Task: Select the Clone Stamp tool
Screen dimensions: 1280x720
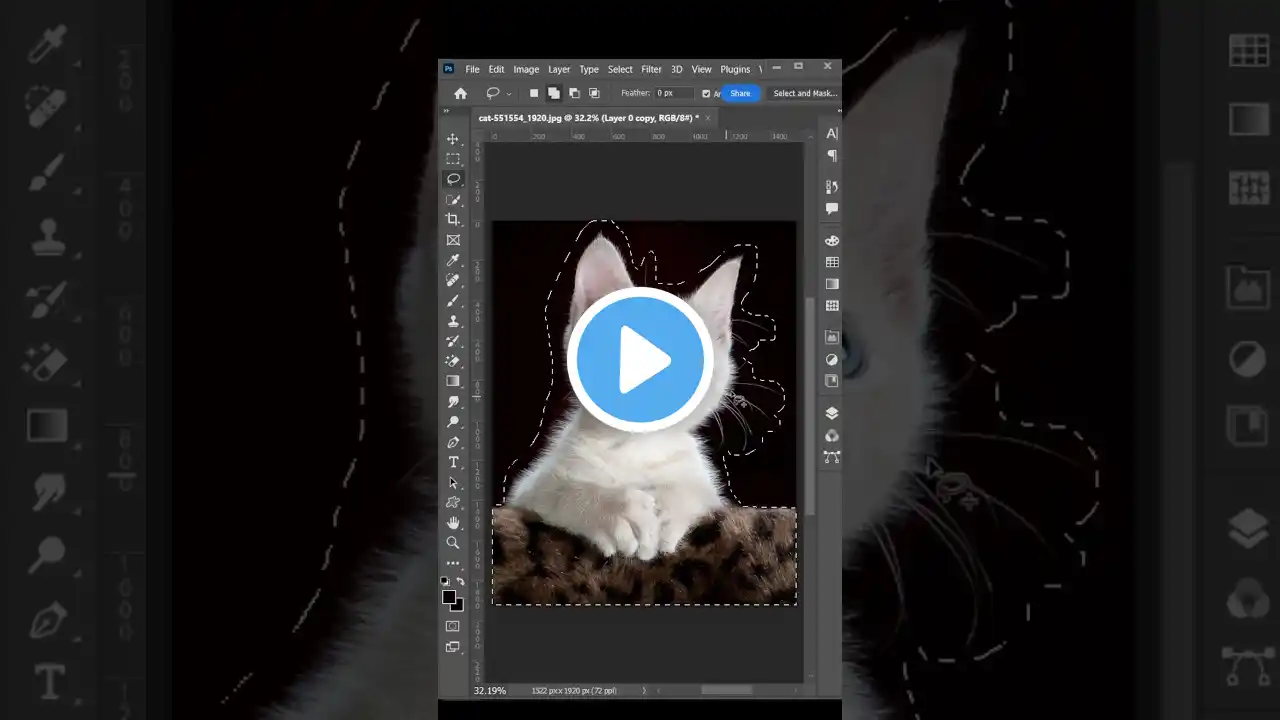Action: pos(453,321)
